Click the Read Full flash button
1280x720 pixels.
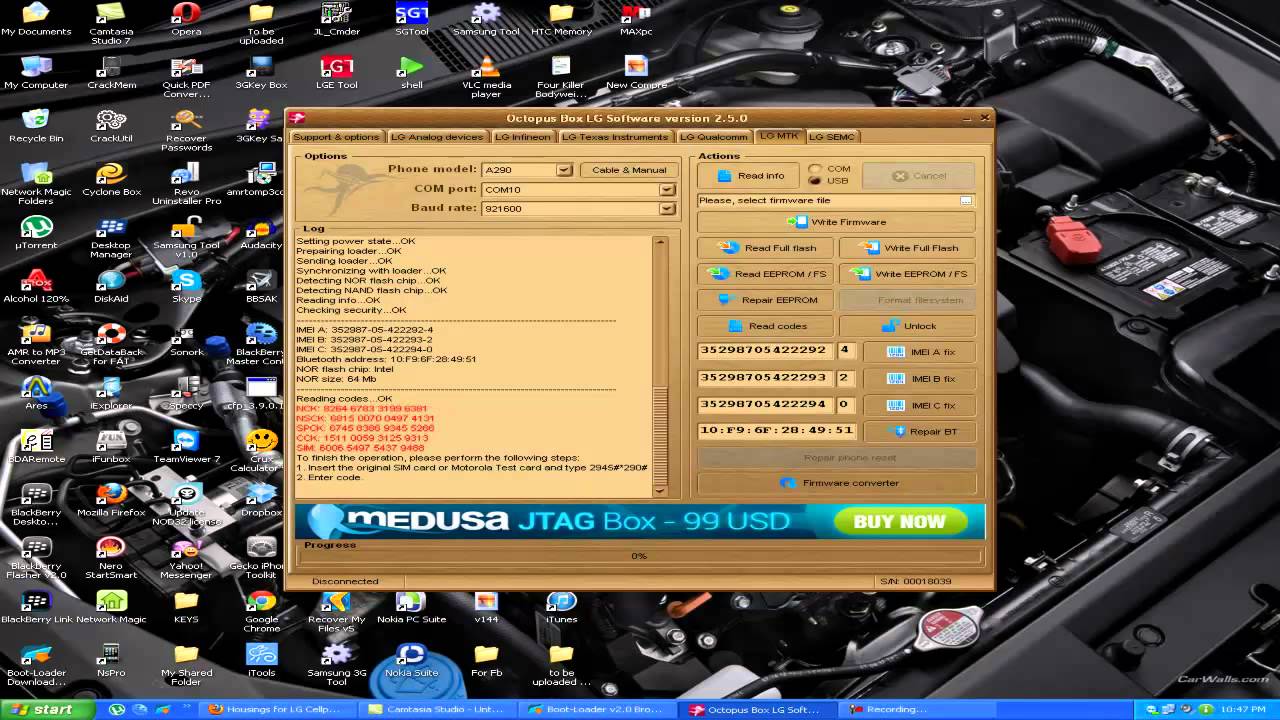point(766,248)
